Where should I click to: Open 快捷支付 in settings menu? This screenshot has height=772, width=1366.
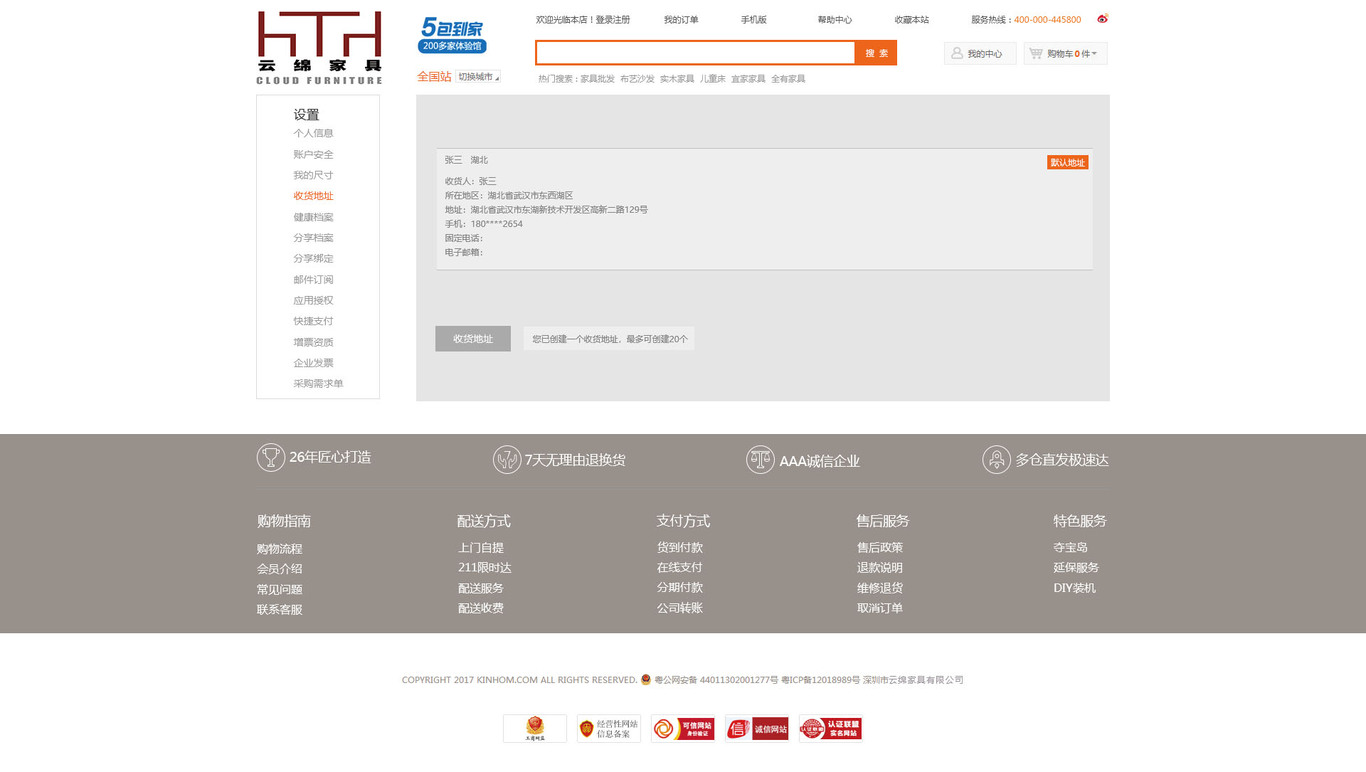(x=313, y=321)
